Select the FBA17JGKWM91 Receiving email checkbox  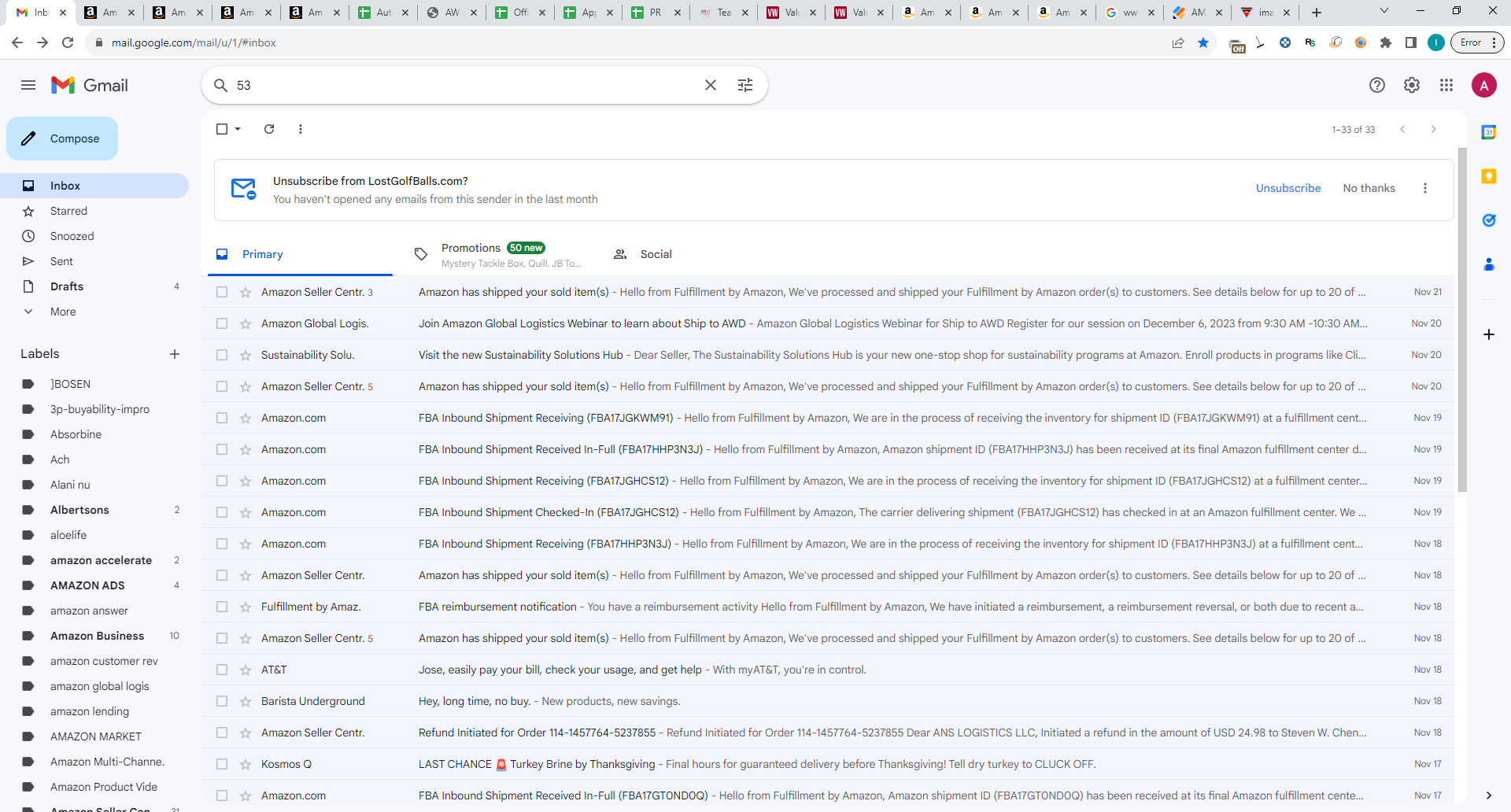click(222, 418)
